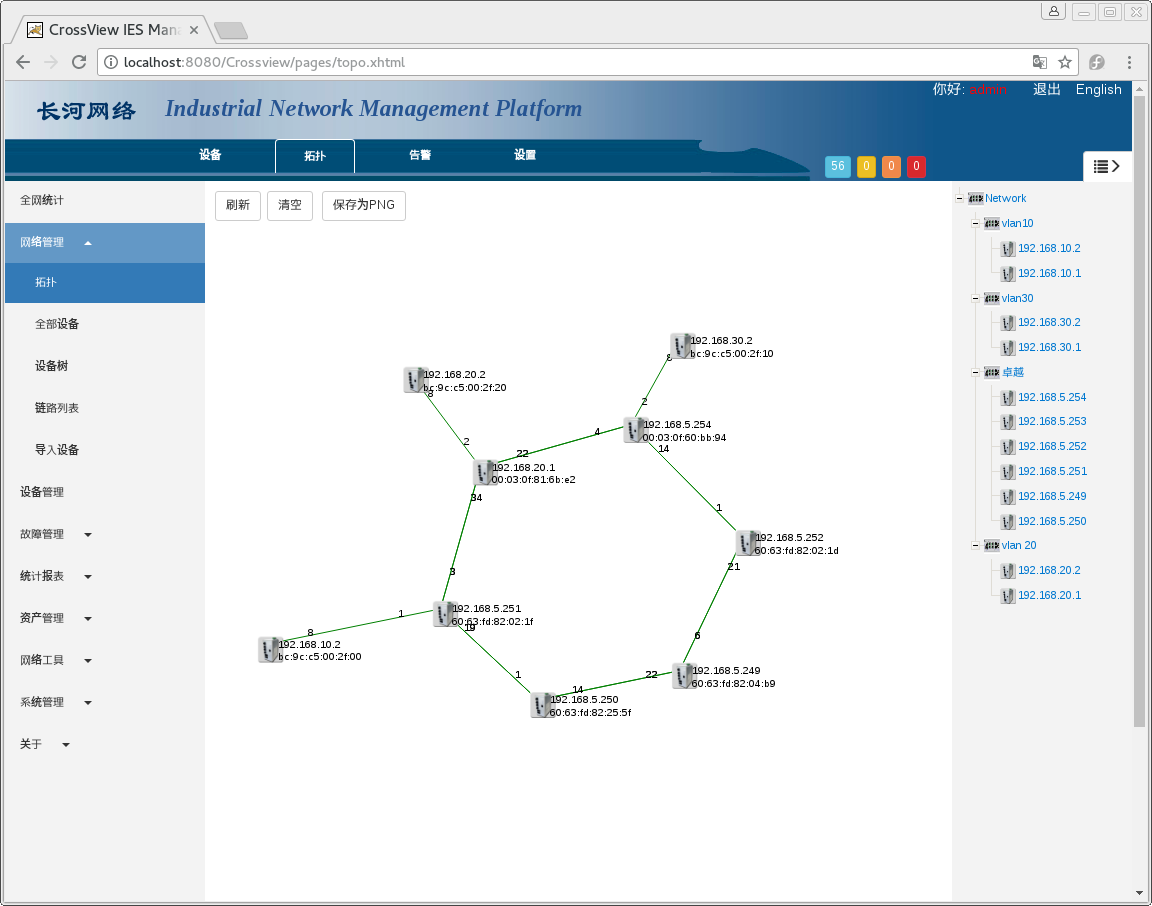The width and height of the screenshot is (1152, 906).
Task: Select 192.168.5.251 in the device tree
Action: pyautogui.click(x=1051, y=471)
